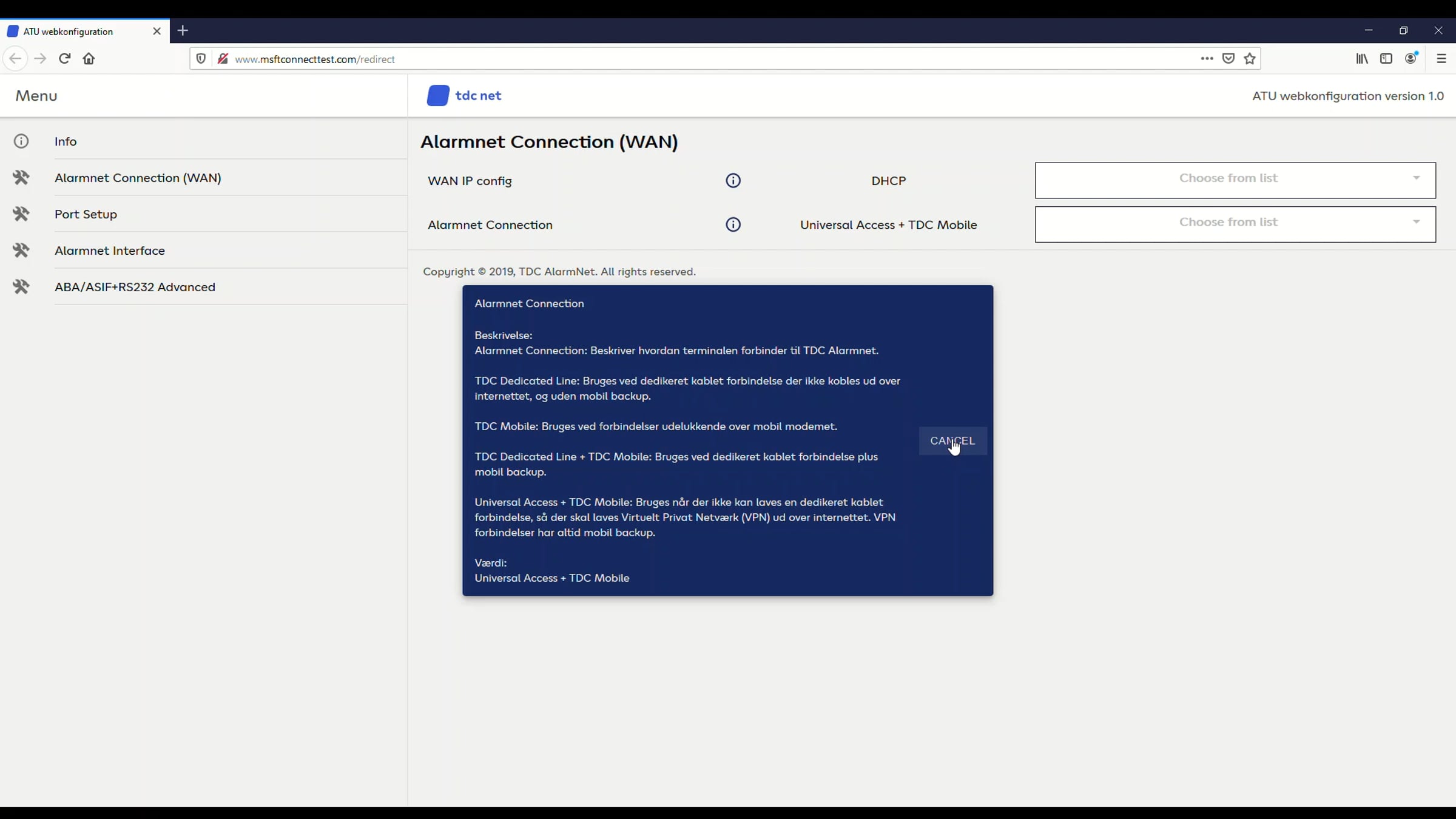The height and width of the screenshot is (819, 1456).
Task: Close the ATU webkonfiguration tab
Action: pyautogui.click(x=157, y=31)
